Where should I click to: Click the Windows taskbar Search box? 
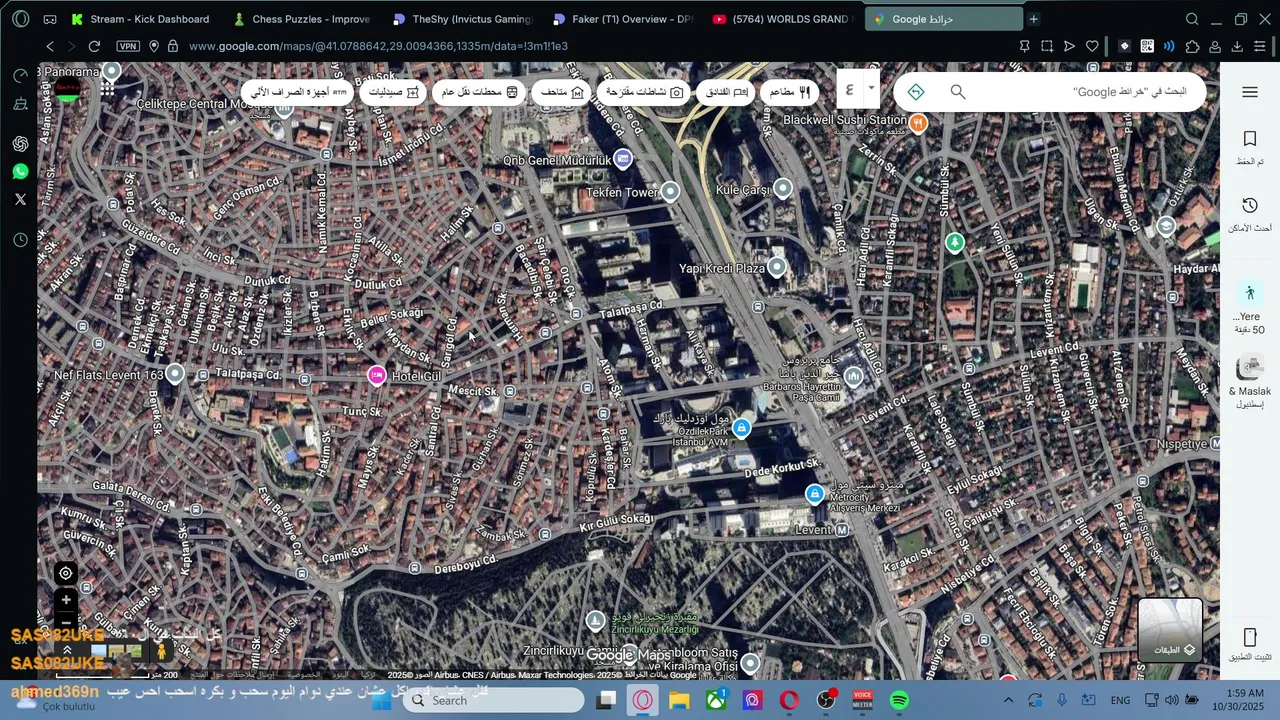point(494,700)
